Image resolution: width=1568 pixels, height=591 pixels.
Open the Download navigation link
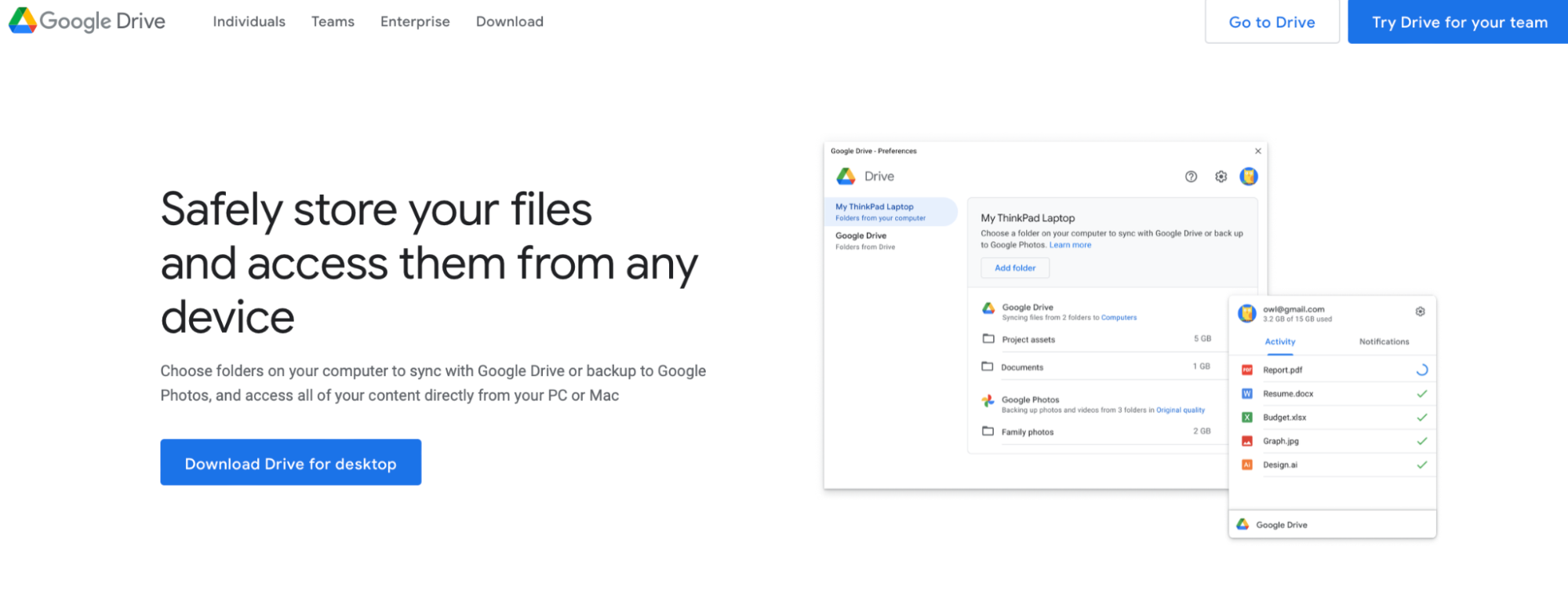pyautogui.click(x=510, y=22)
